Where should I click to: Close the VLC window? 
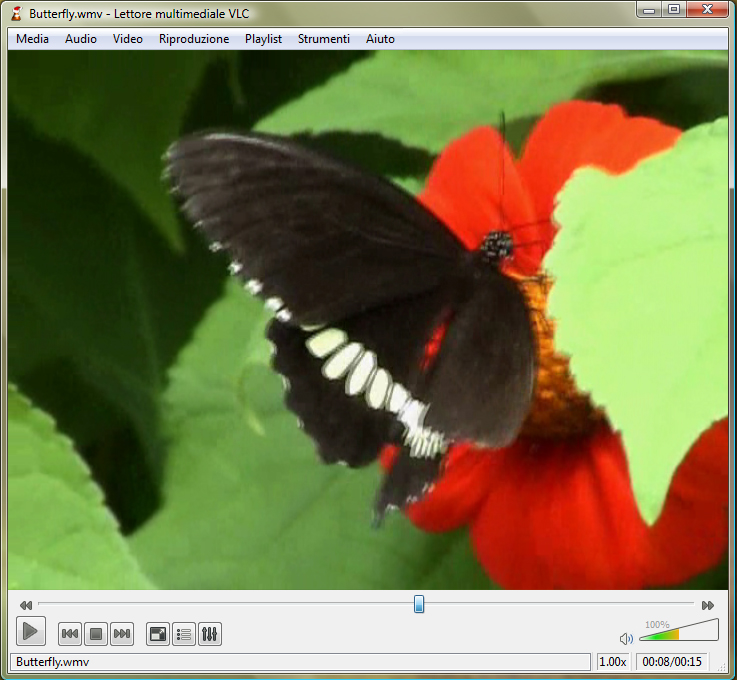coord(707,9)
